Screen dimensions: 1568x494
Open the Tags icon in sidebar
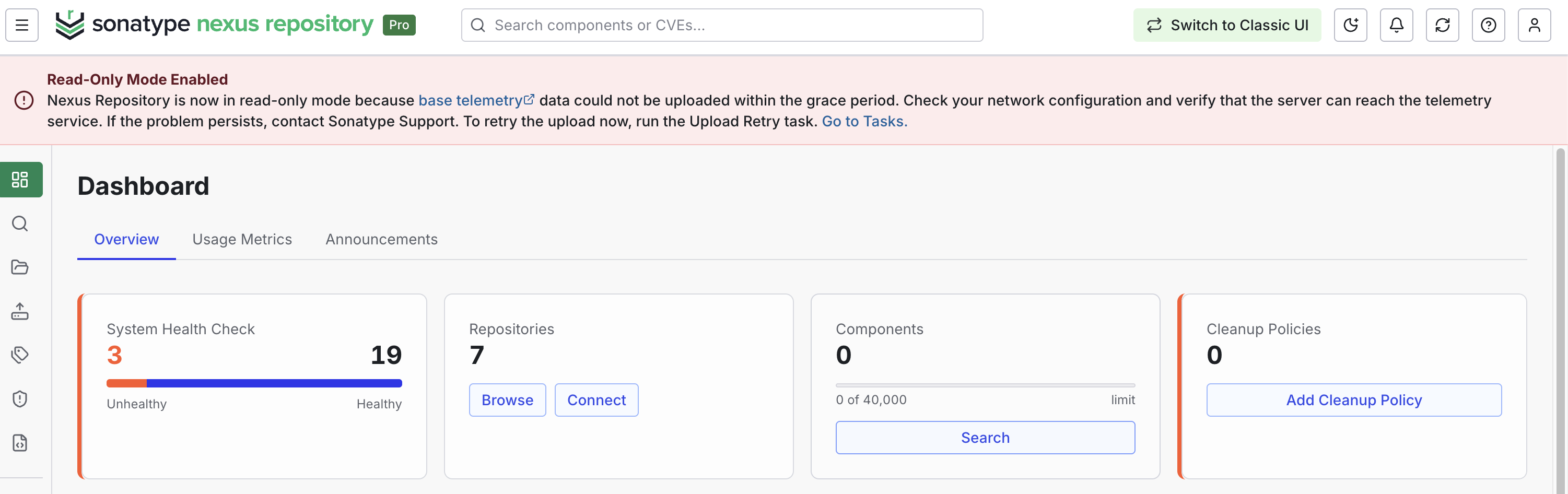(x=20, y=355)
